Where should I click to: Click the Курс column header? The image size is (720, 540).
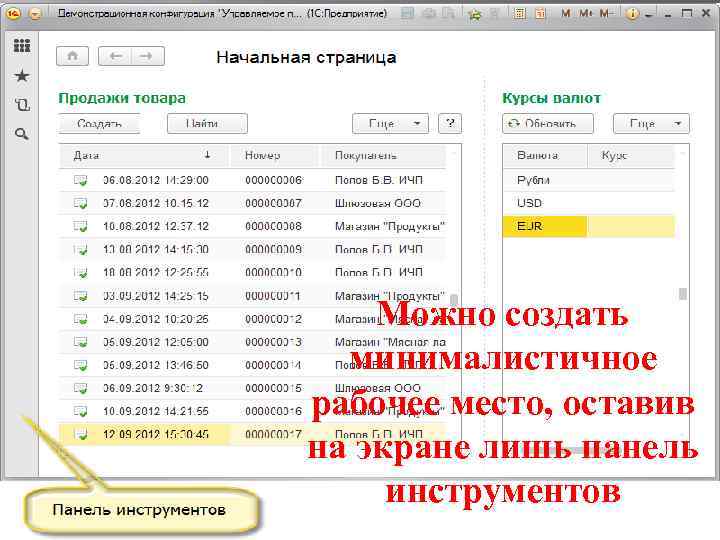point(631,155)
